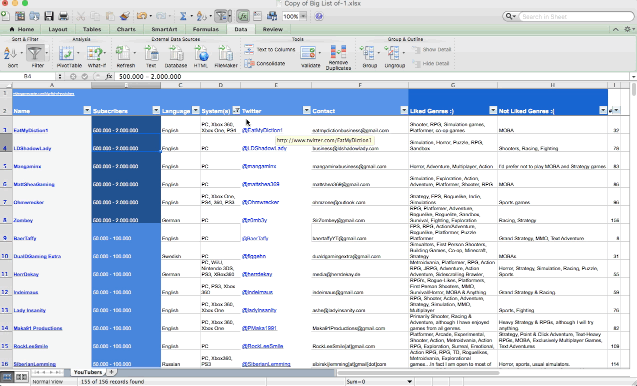637x386 pixels.
Task: Import data from HTML source
Action: (x=201, y=53)
